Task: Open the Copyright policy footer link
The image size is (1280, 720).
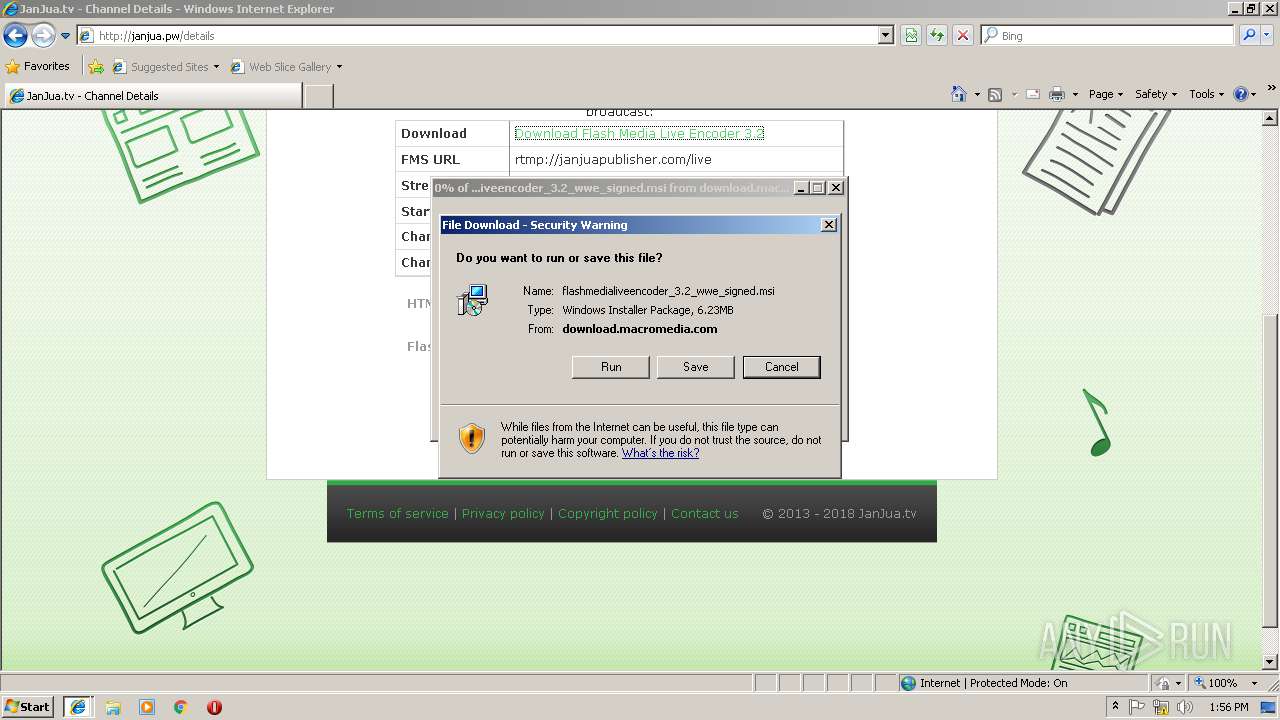Action: [608, 513]
